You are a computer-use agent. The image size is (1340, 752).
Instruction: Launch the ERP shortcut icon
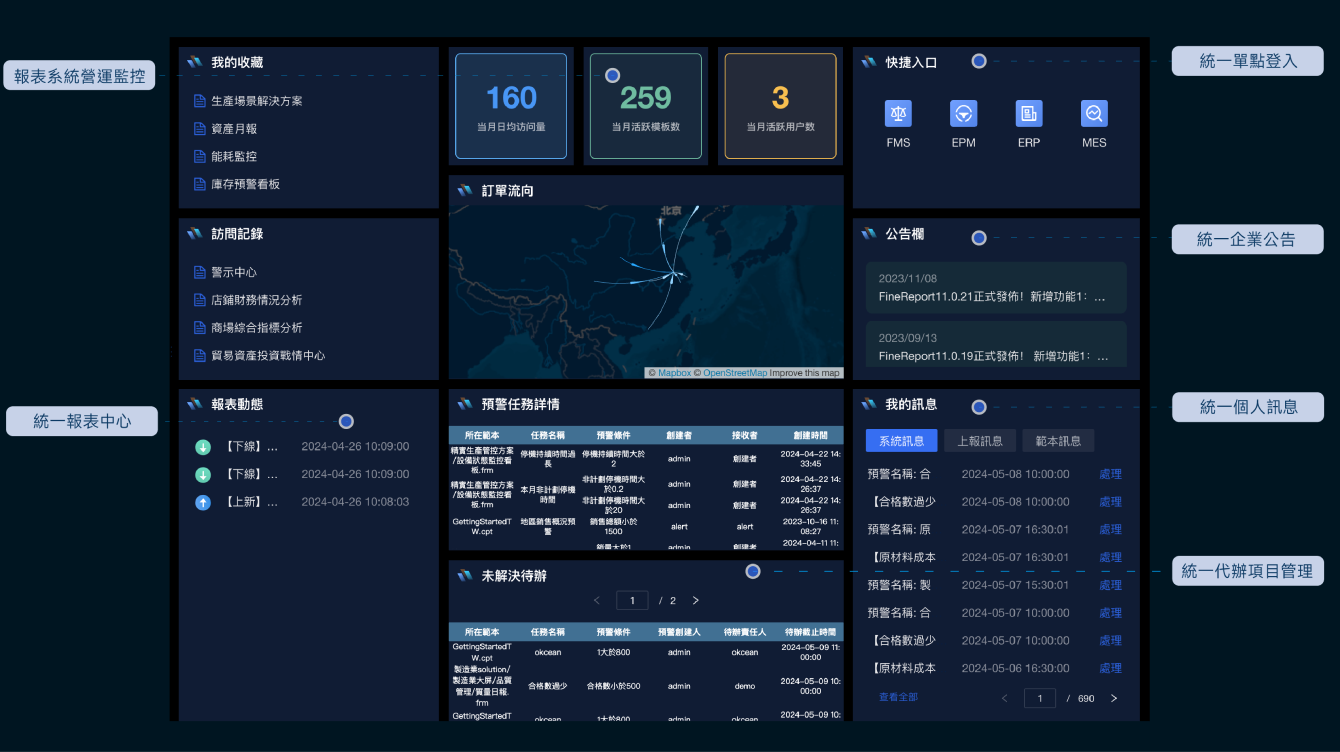pos(1029,114)
